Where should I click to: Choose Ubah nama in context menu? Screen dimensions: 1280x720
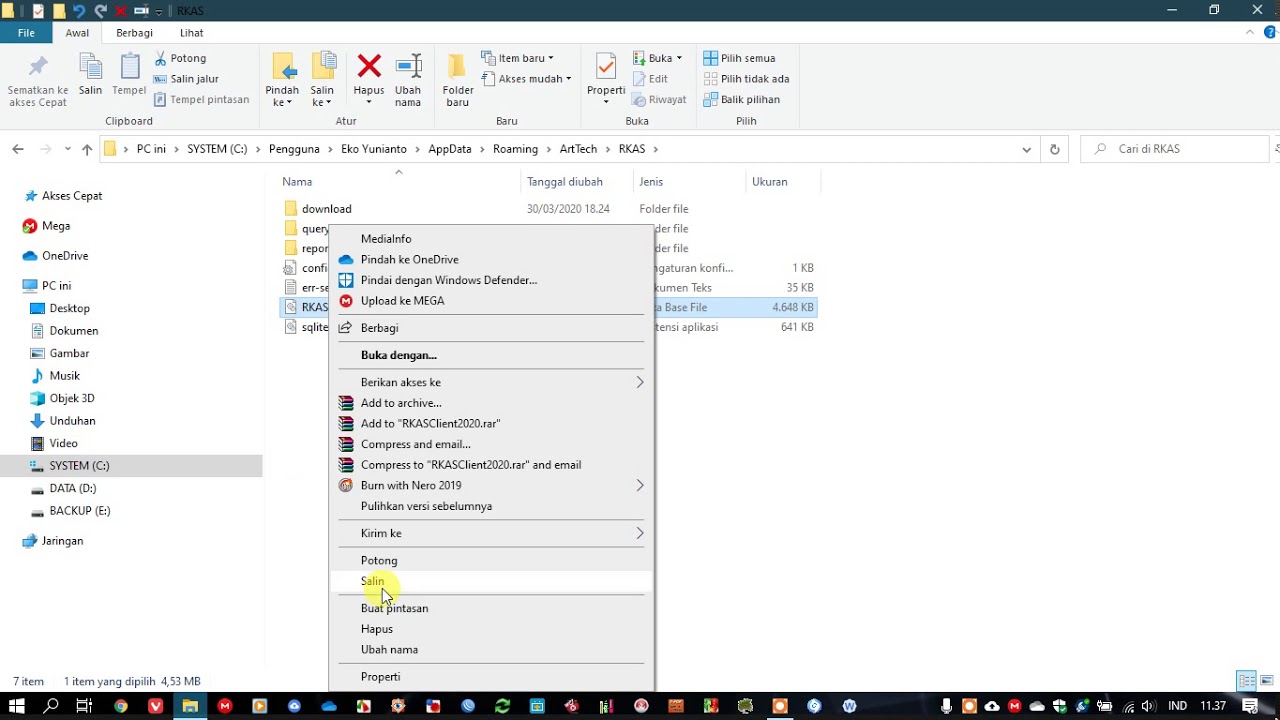(x=491, y=649)
